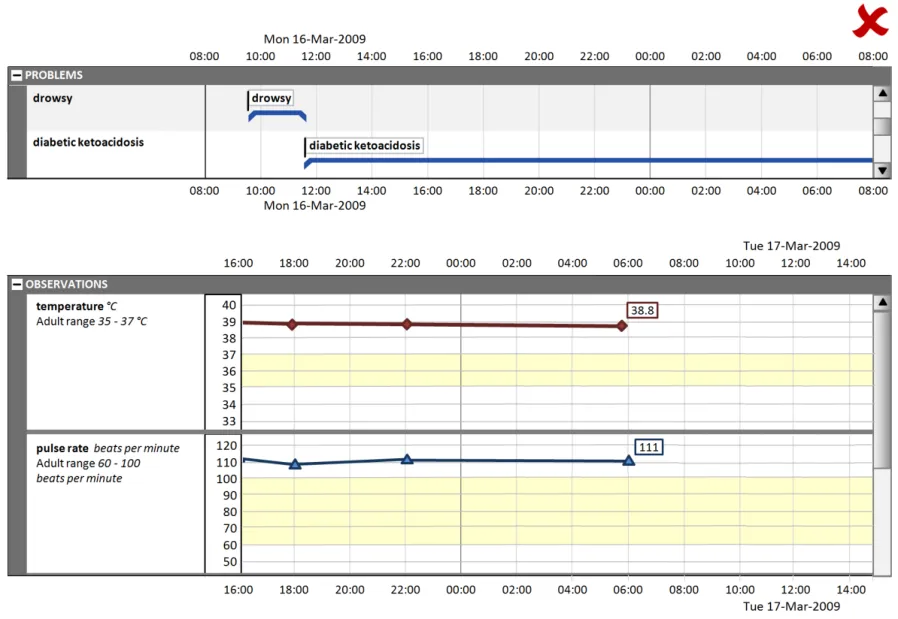Collapse the PROBLEMS section
The image size is (898, 619).
(17, 75)
